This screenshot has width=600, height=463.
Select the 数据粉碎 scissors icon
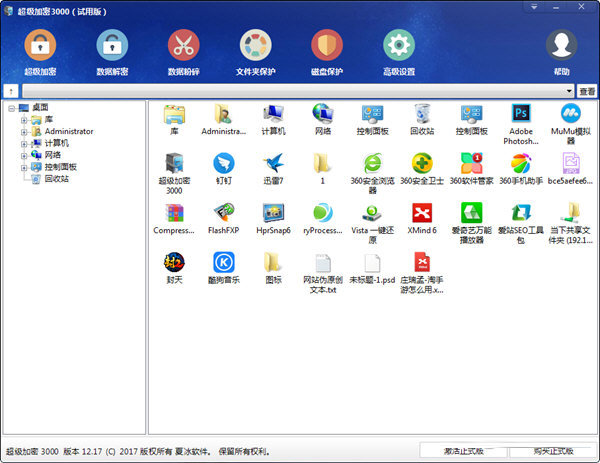(184, 46)
